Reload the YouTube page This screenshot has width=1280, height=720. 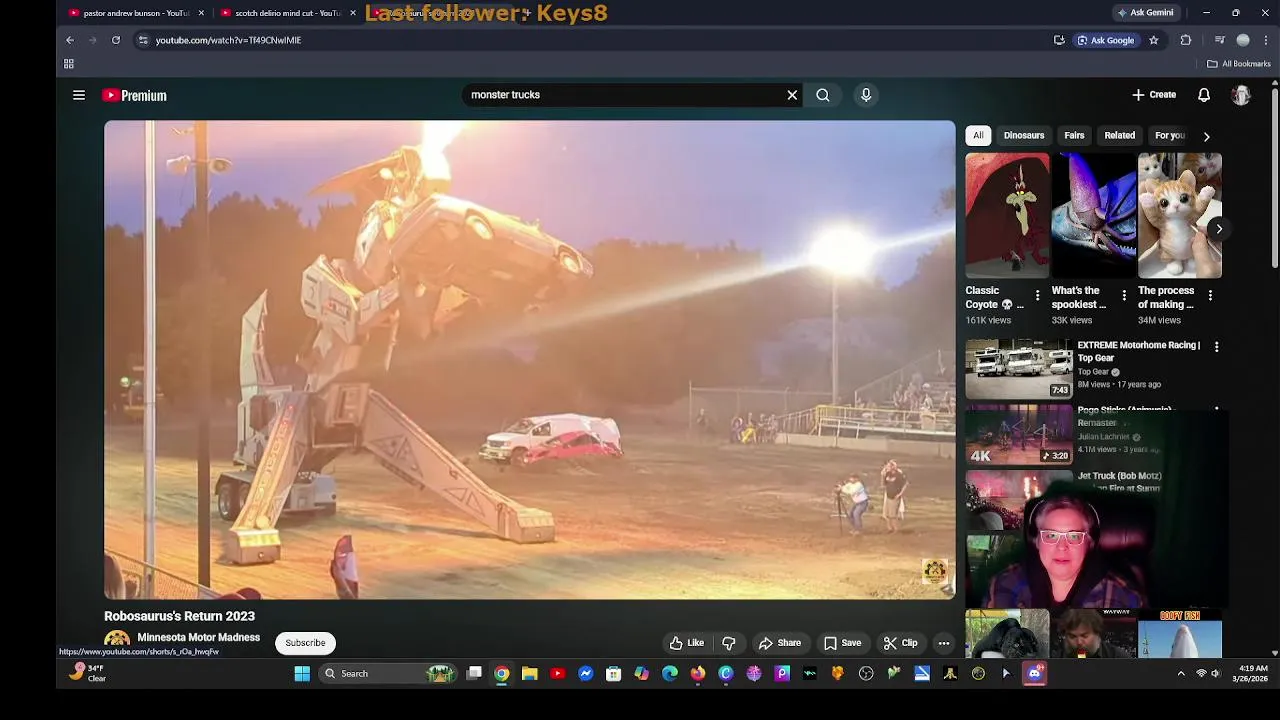coord(116,40)
